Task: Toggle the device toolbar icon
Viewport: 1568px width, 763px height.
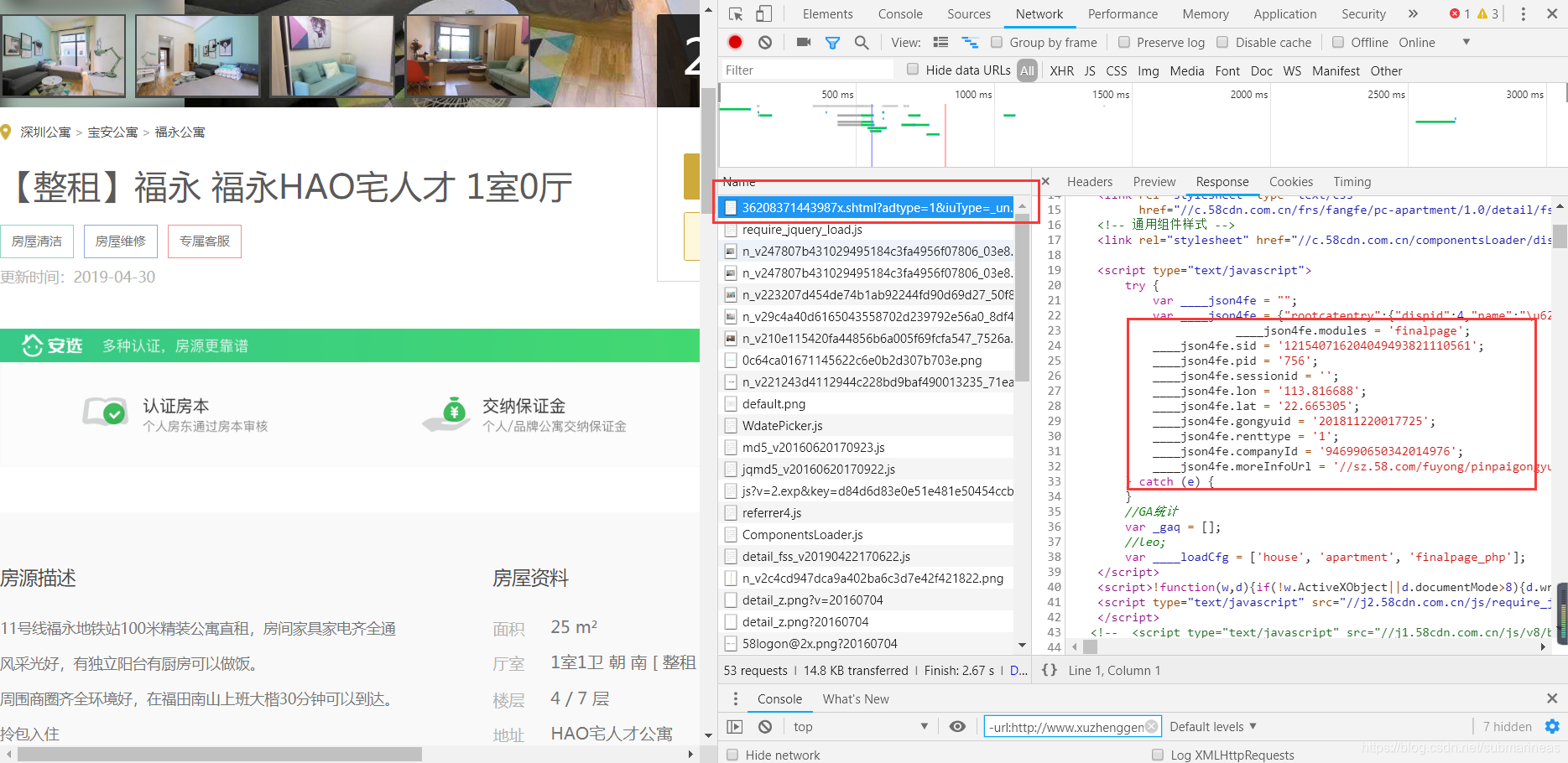Action: (x=763, y=14)
